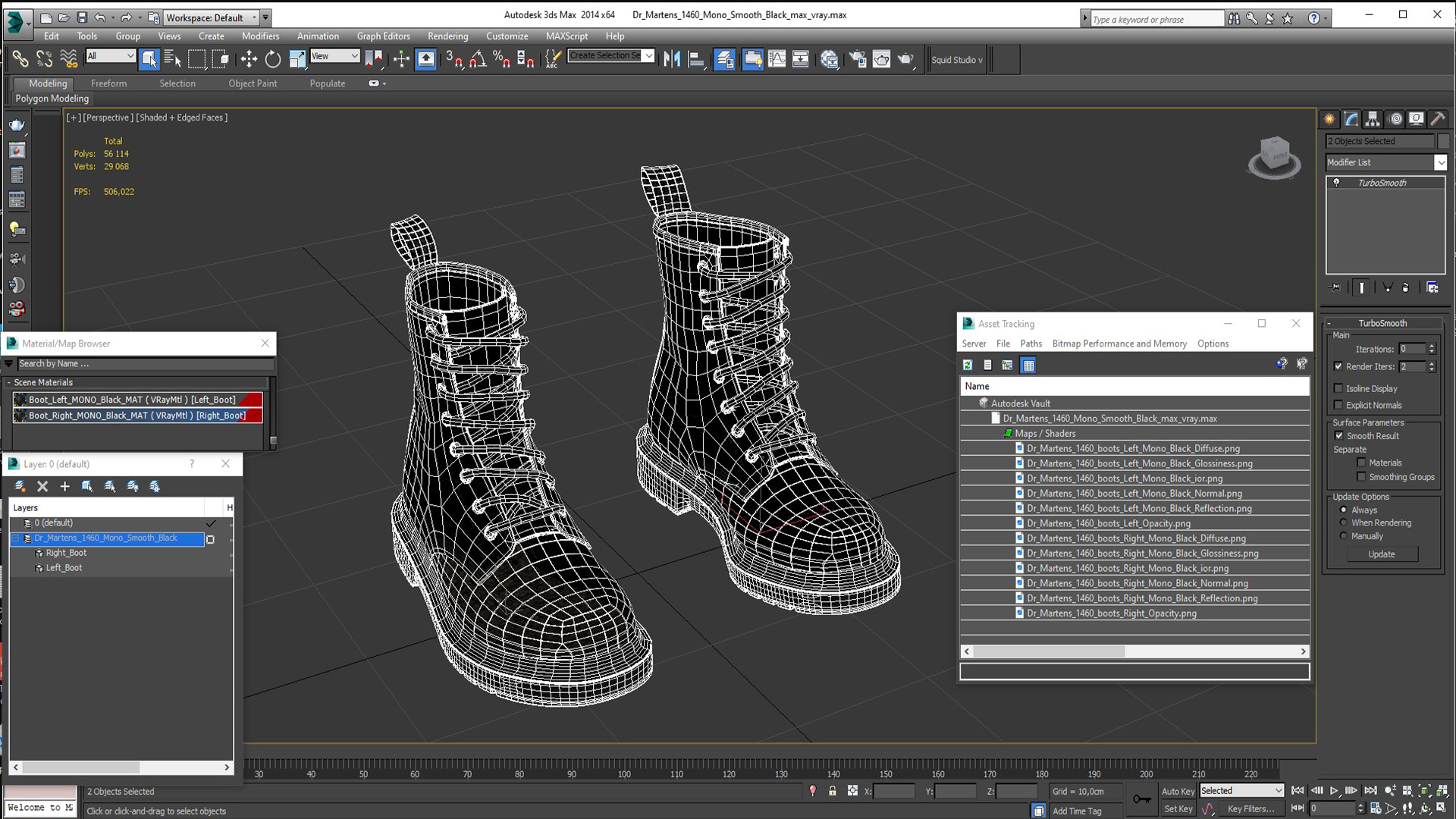
Task: Select Boot_Right_MONO_Black_MAT material swatch
Action: (x=20, y=416)
